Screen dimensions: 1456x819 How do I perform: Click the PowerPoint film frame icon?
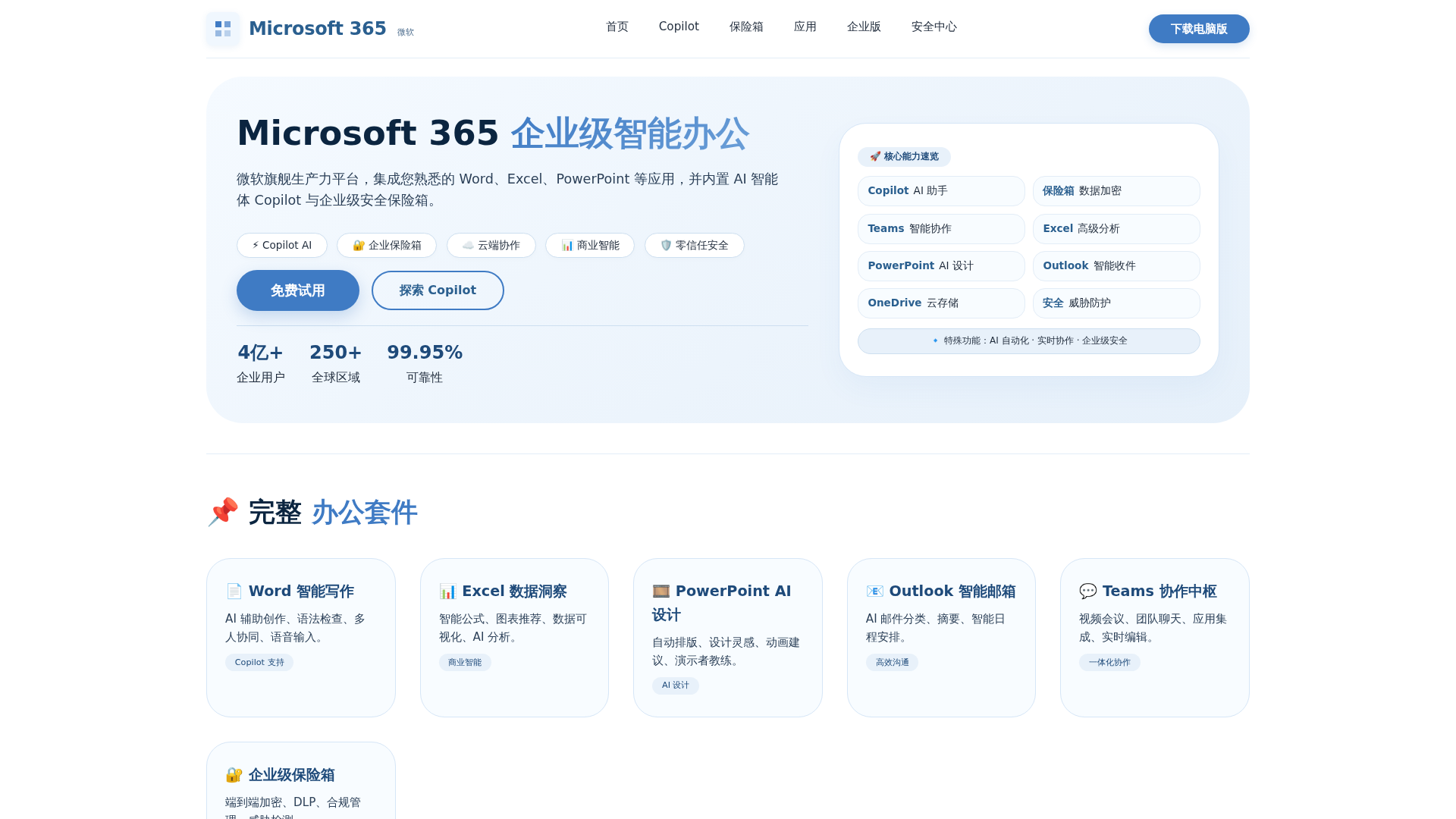pos(661,591)
